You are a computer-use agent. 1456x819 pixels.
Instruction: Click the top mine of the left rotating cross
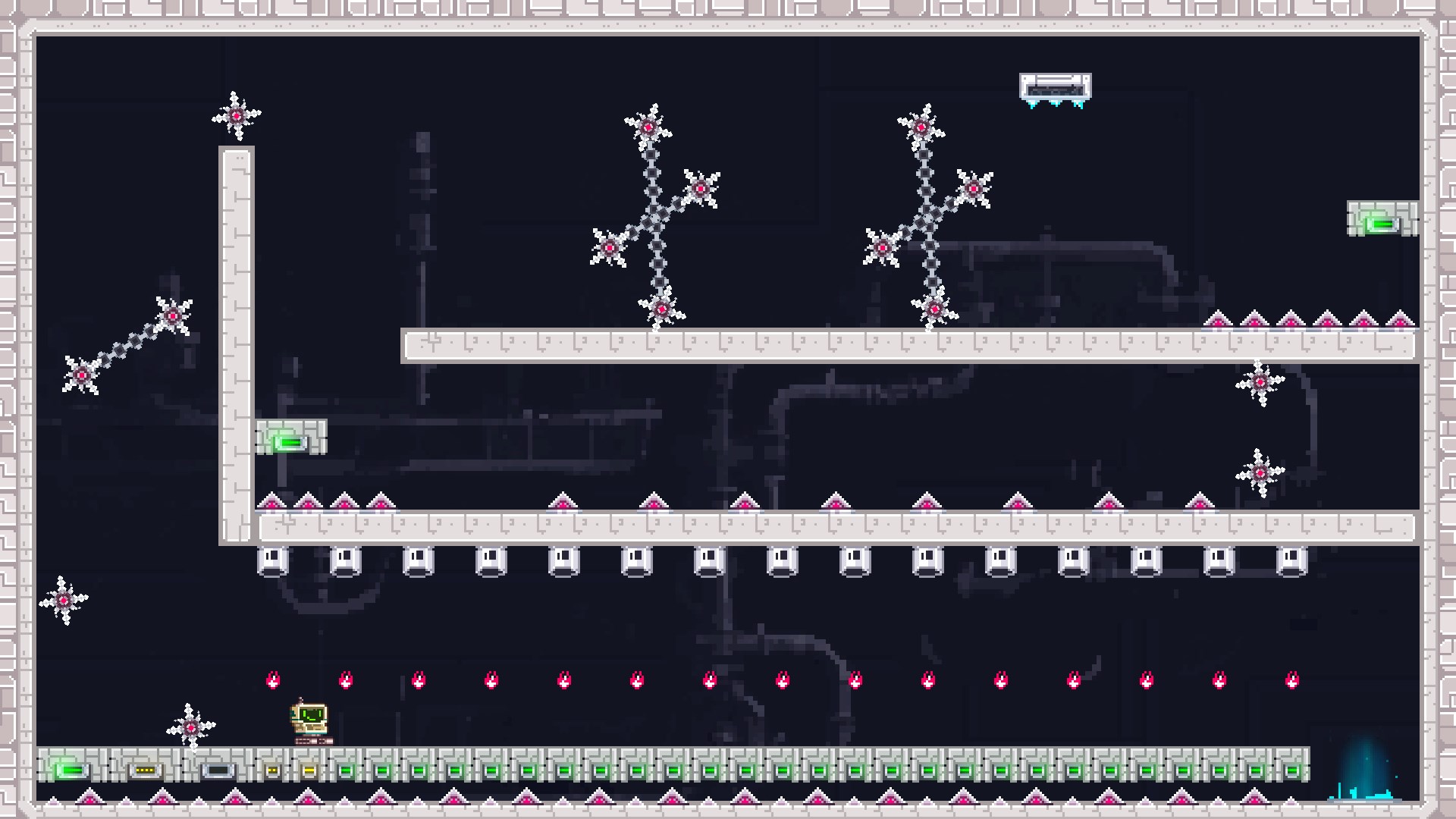[x=648, y=127]
